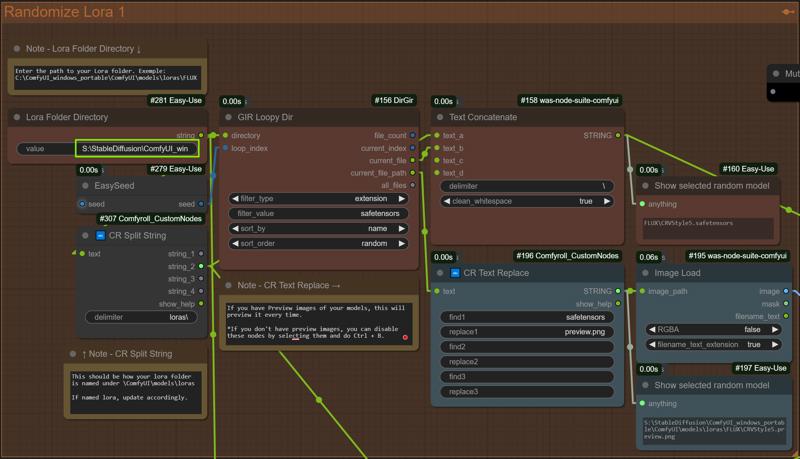Toggle the RGBA false option

pyautogui.click(x=713, y=329)
